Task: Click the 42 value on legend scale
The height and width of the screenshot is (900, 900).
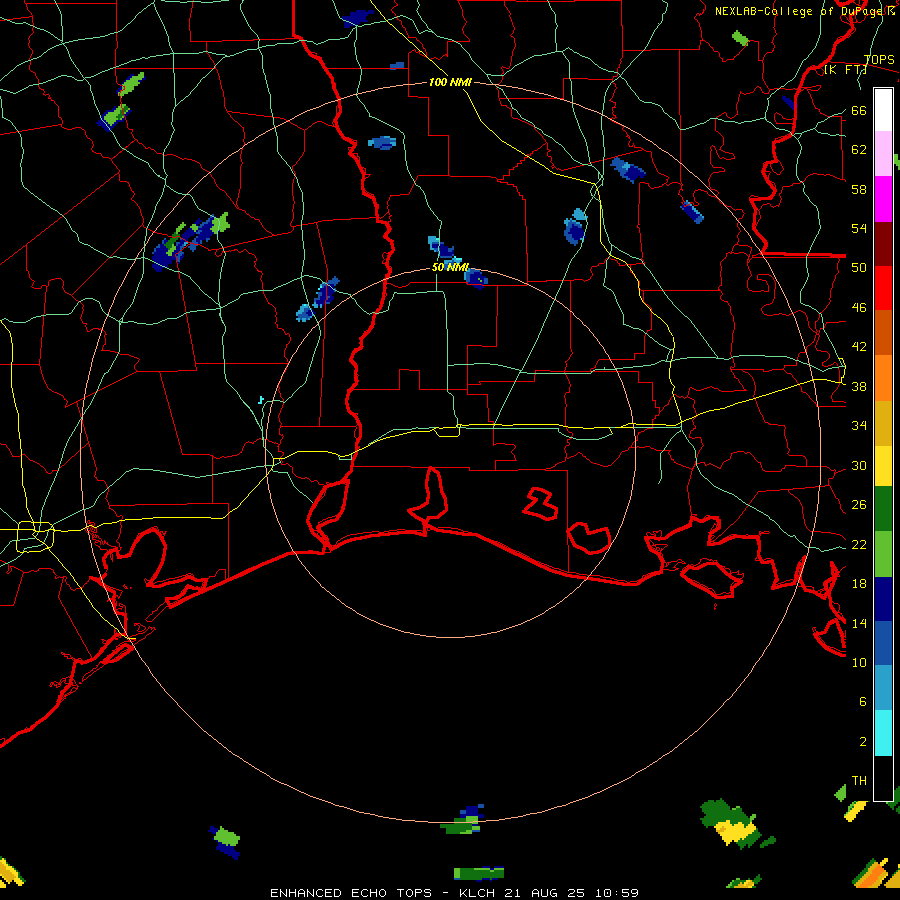Action: pos(859,347)
